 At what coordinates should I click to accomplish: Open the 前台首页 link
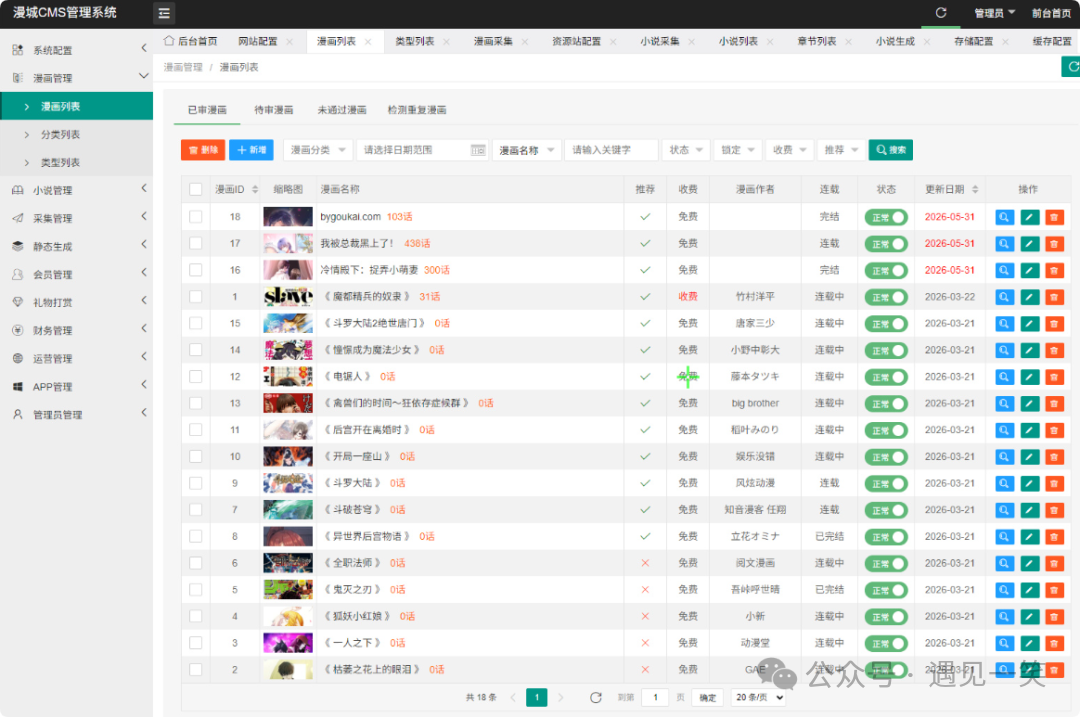click(x=1051, y=13)
